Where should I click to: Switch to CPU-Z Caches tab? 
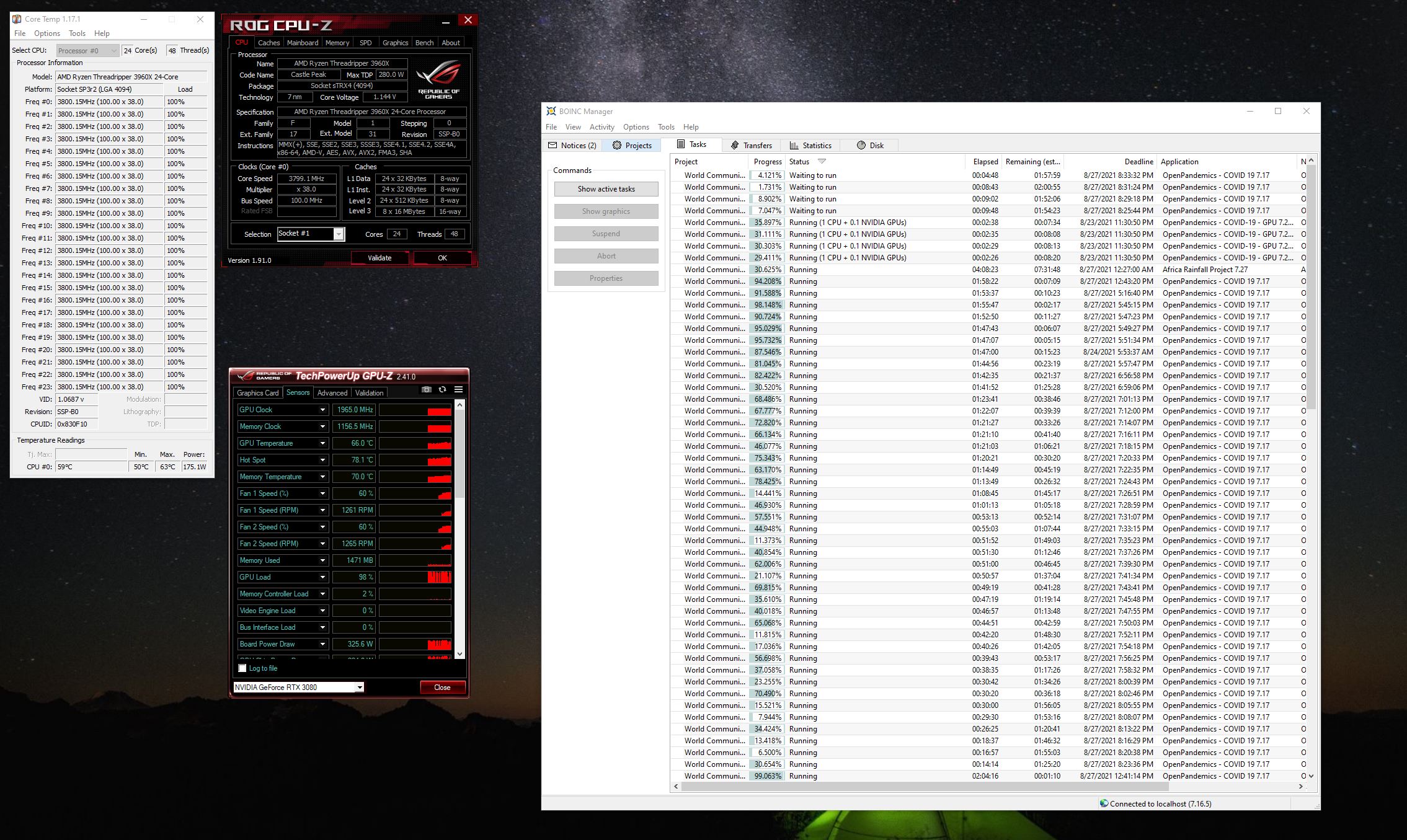click(269, 43)
